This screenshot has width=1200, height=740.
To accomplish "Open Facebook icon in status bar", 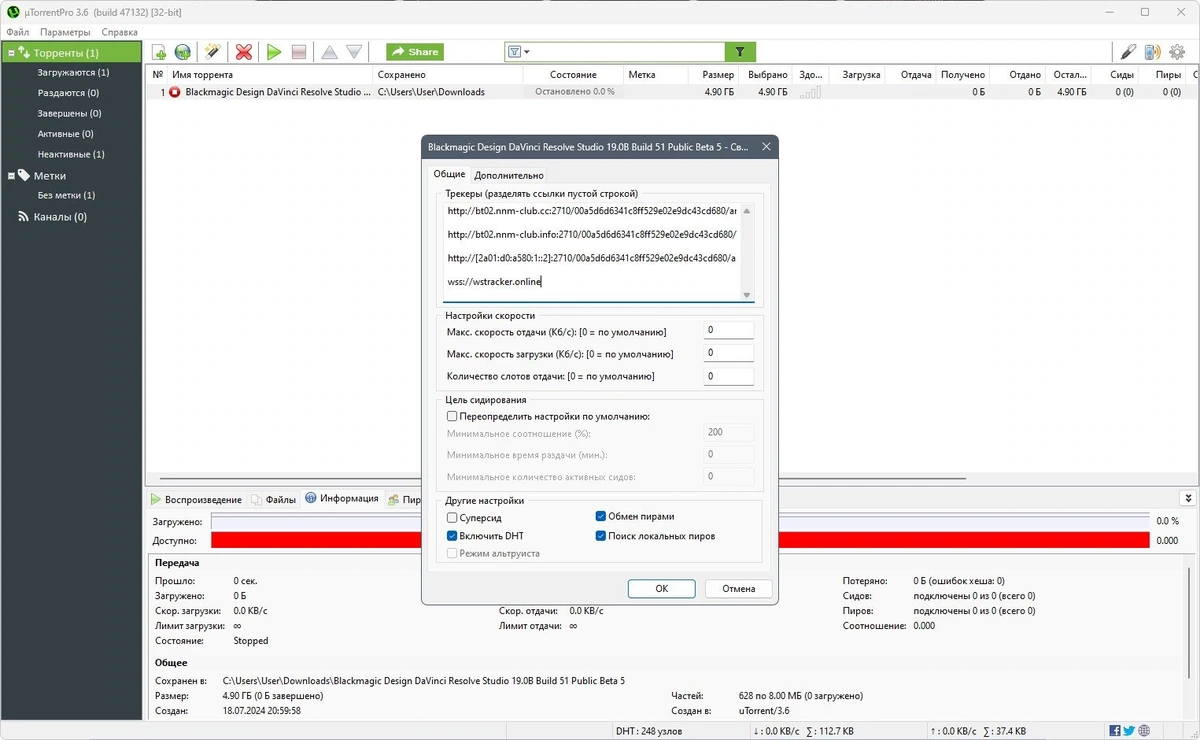I will [x=1114, y=731].
